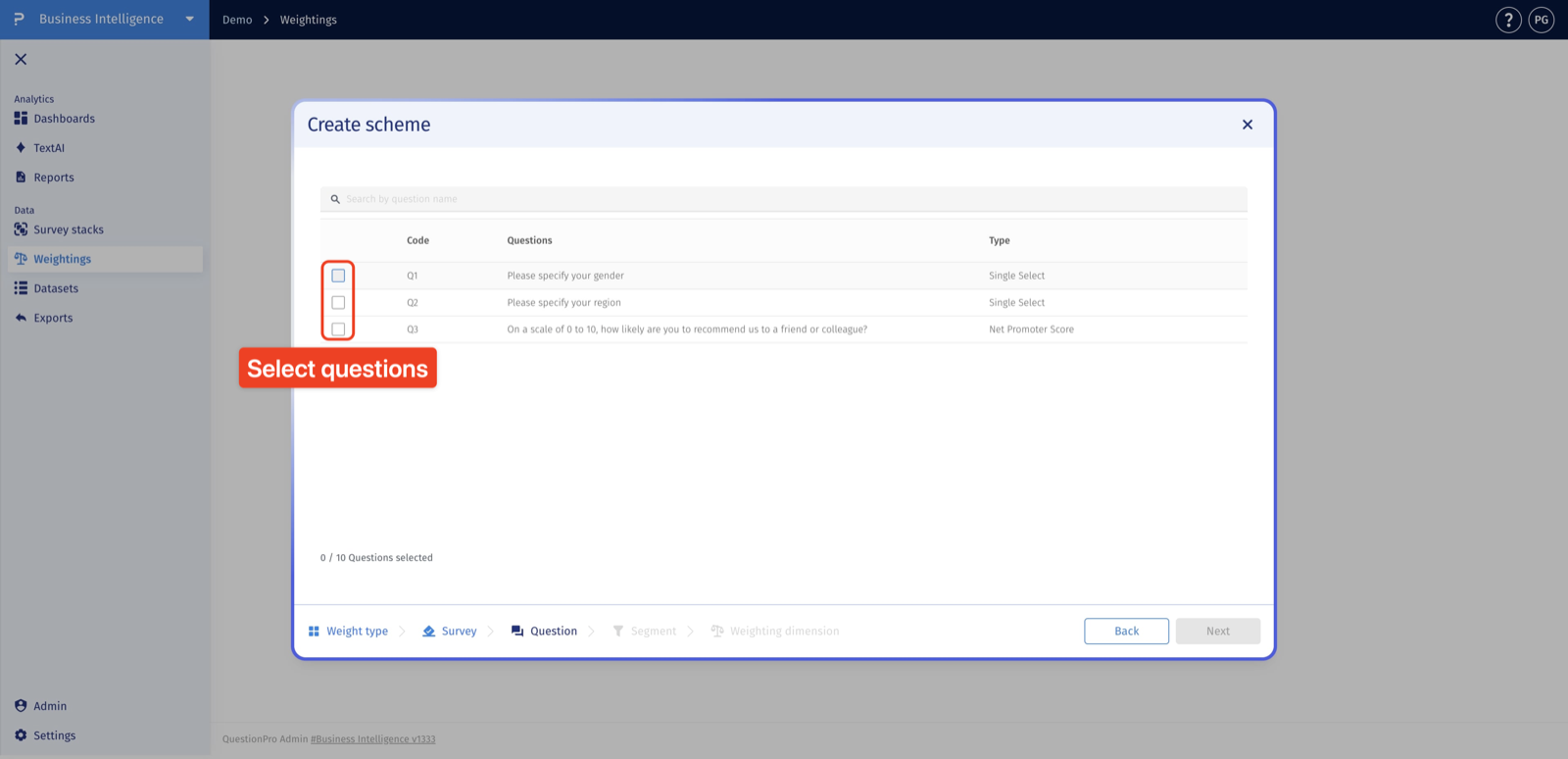This screenshot has height=759, width=1568.
Task: Open the PG user profile avatar
Action: coord(1542,20)
